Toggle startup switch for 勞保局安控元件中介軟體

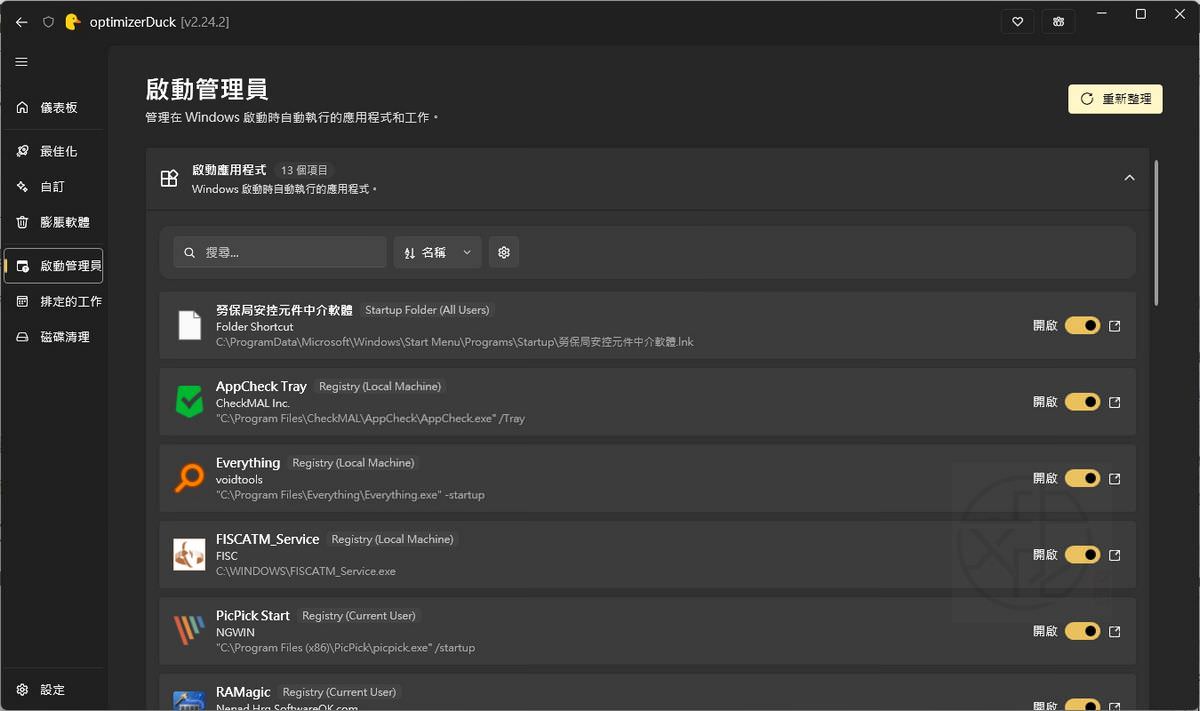pos(1082,326)
